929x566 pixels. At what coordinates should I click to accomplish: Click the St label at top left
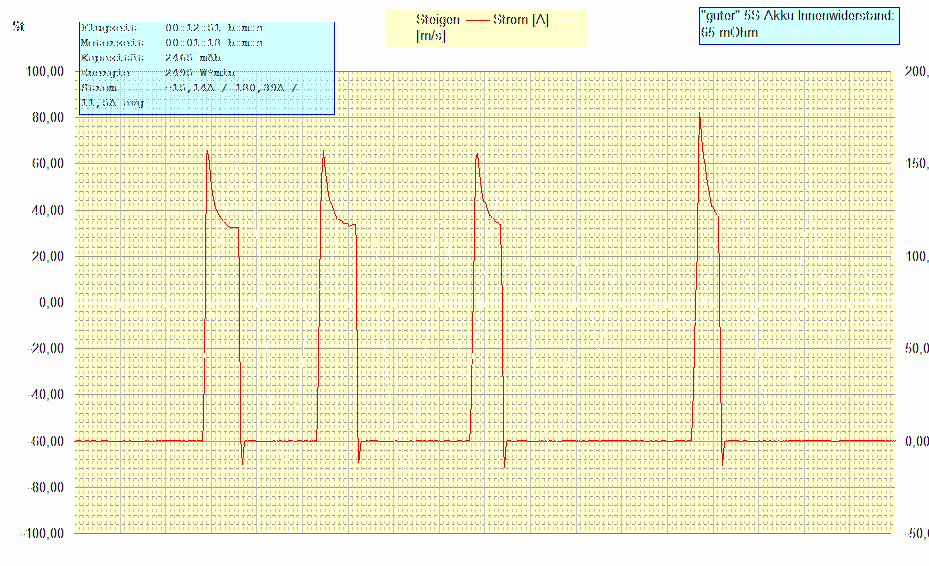18,27
